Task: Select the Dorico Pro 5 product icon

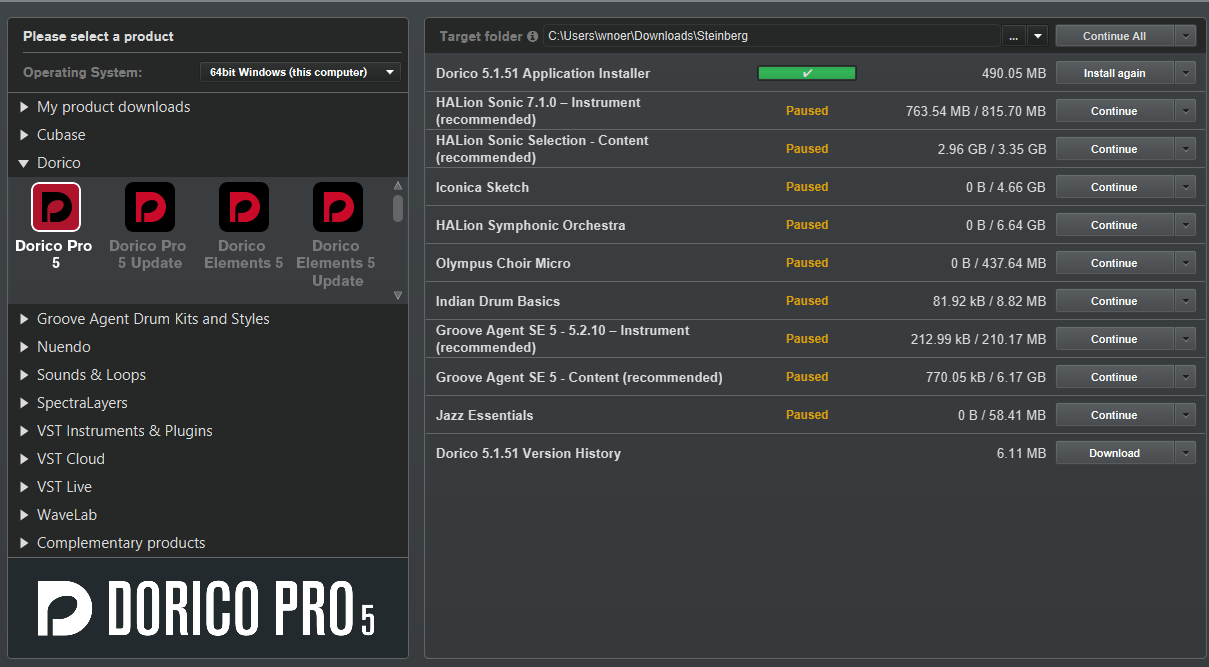Action: coord(56,207)
